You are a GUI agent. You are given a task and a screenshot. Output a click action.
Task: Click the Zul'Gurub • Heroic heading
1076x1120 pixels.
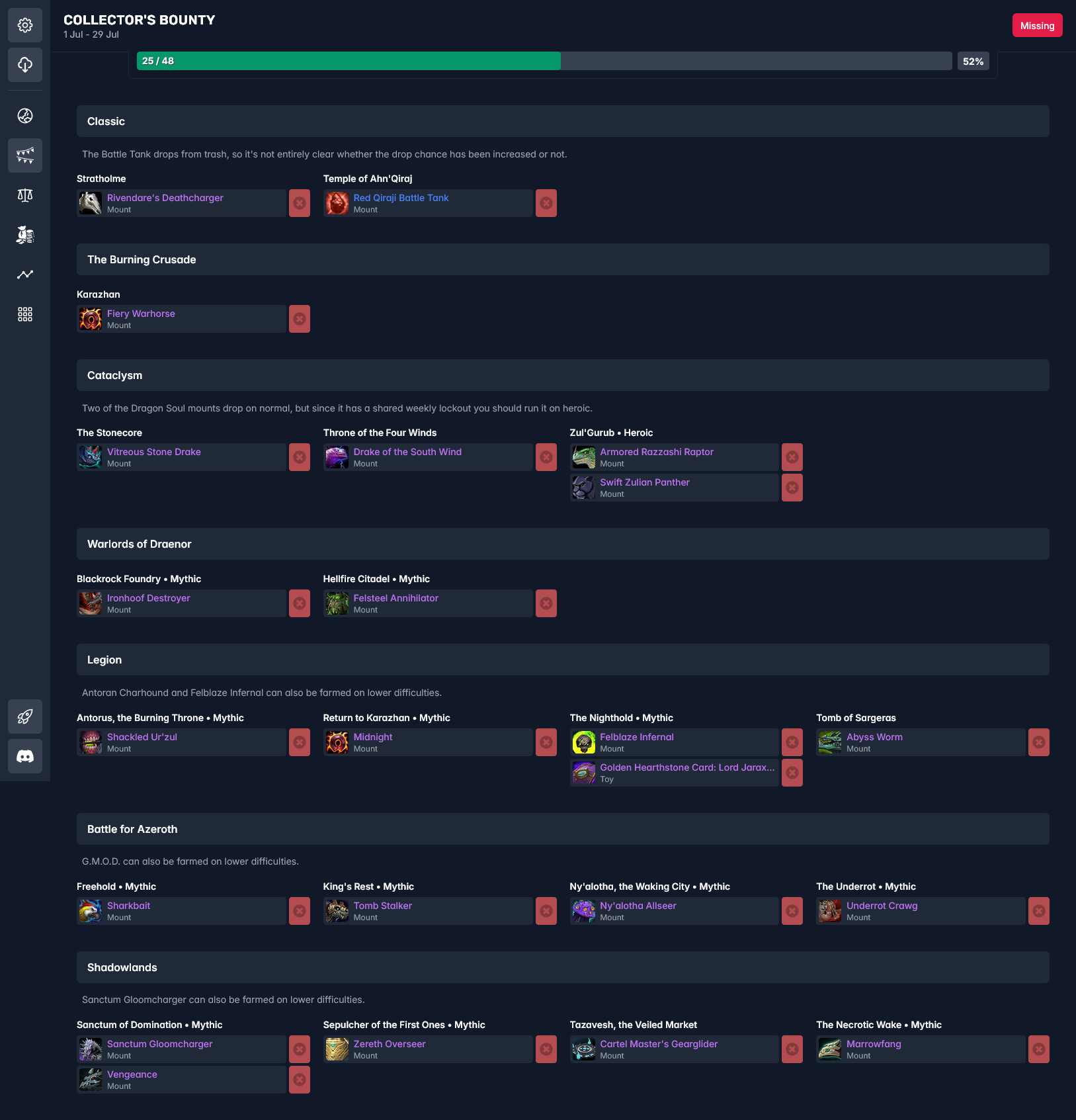611,433
